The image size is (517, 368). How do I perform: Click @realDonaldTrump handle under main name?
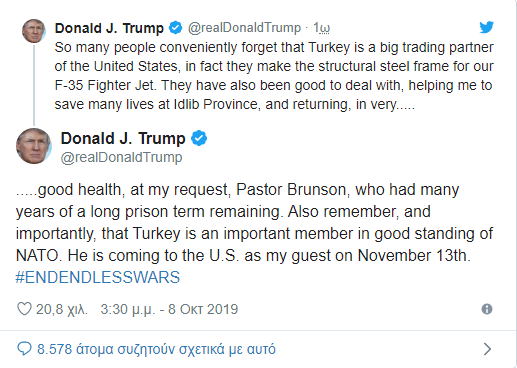(121, 157)
